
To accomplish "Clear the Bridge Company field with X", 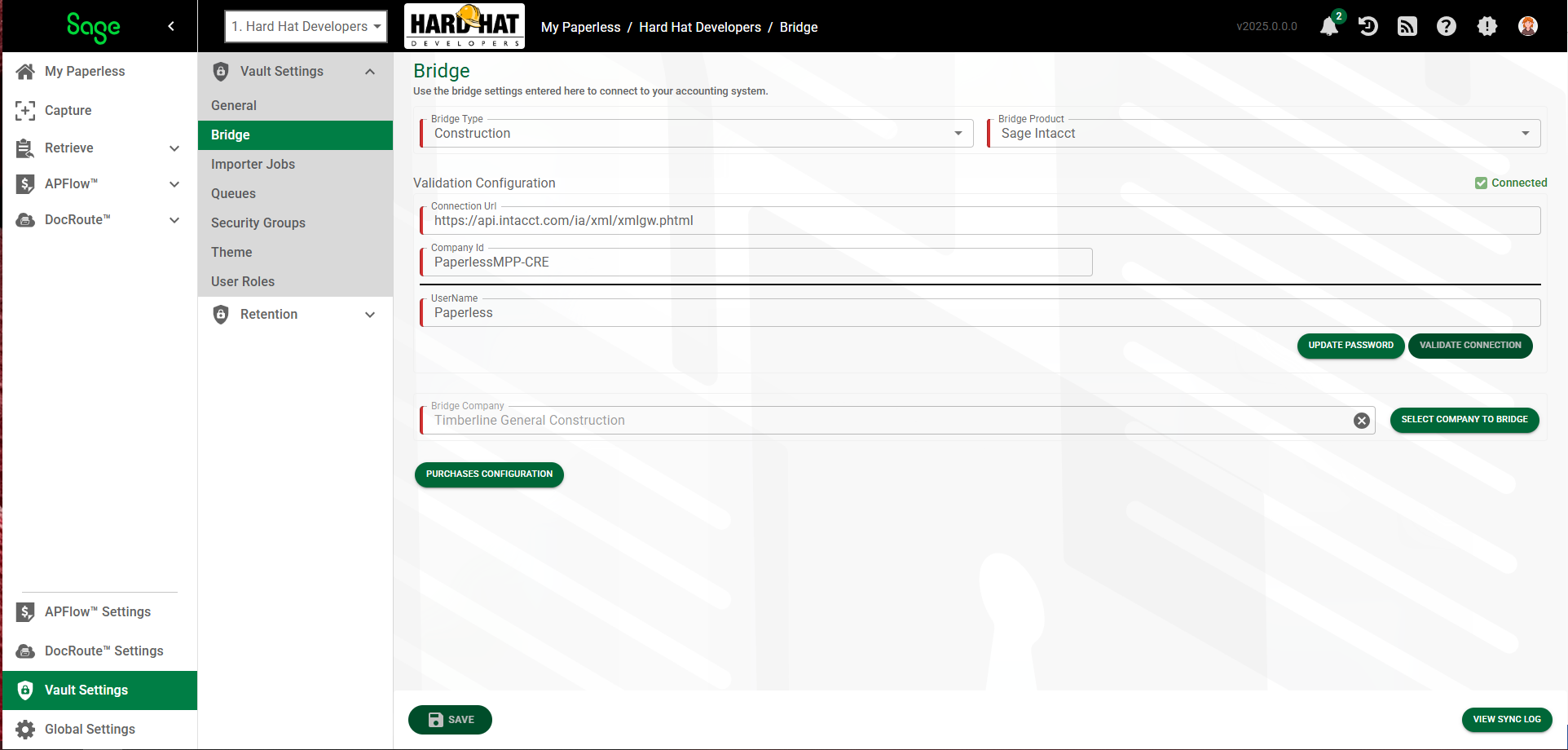I will click(x=1362, y=421).
